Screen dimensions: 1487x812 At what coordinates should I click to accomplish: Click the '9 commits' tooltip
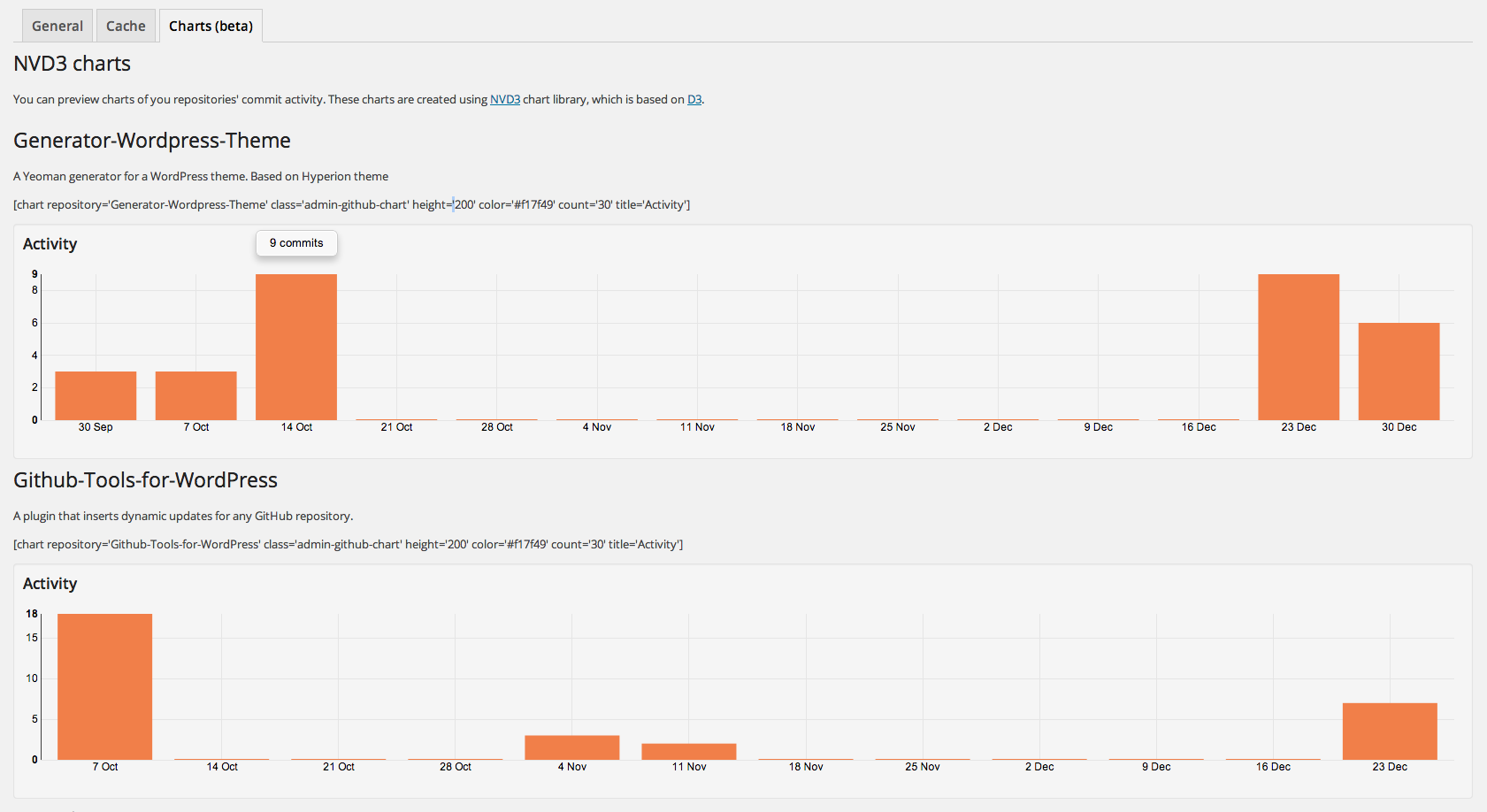296,243
